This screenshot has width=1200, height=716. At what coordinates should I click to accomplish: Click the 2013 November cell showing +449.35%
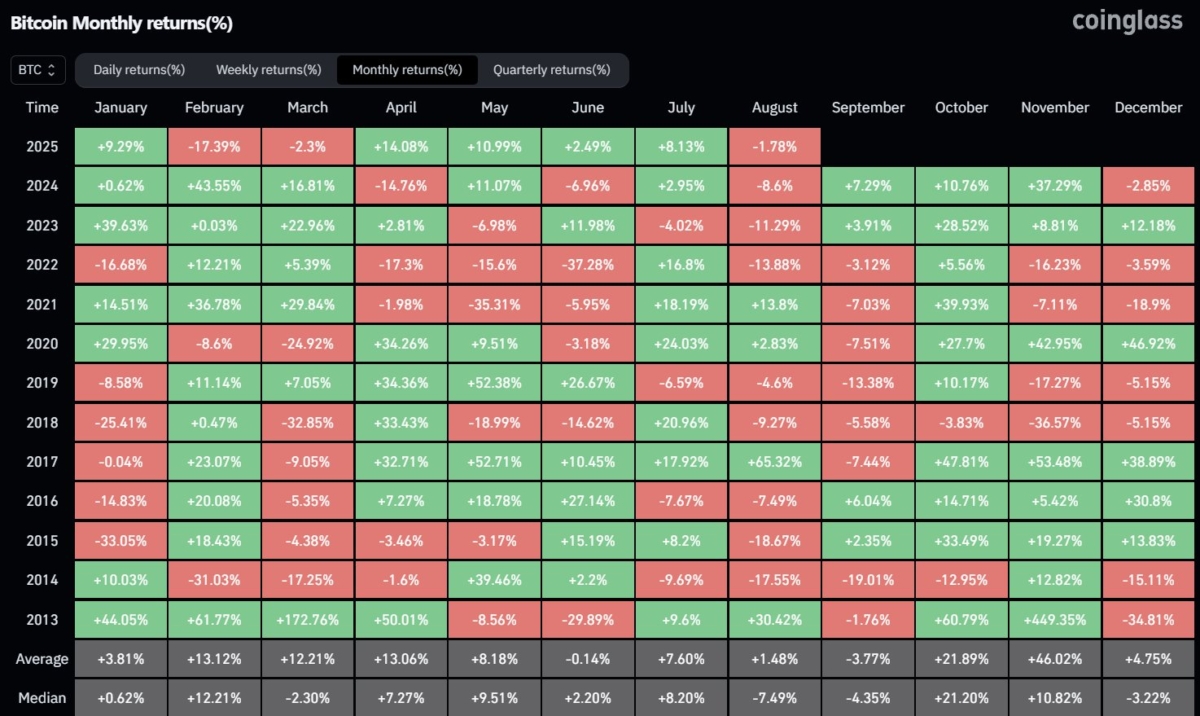[1055, 619]
